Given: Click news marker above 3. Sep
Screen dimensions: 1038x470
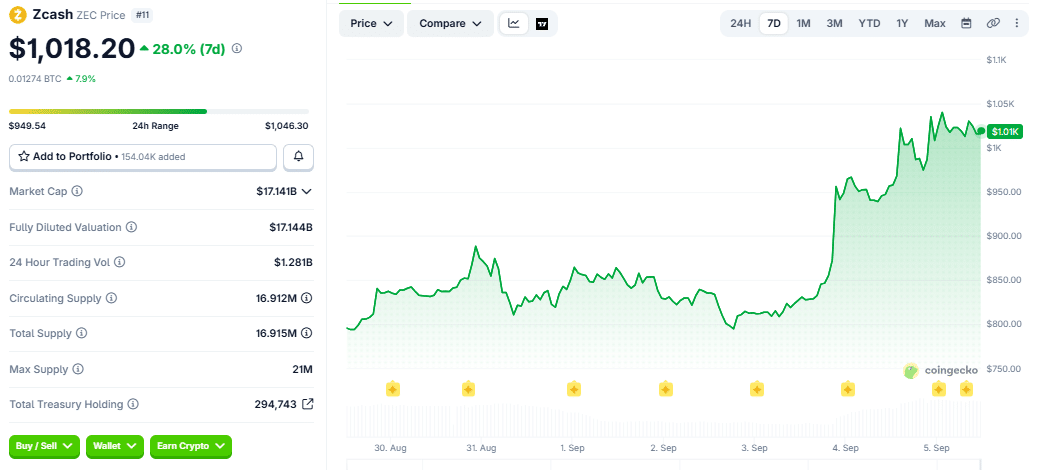Looking at the screenshot, I should [x=757, y=389].
